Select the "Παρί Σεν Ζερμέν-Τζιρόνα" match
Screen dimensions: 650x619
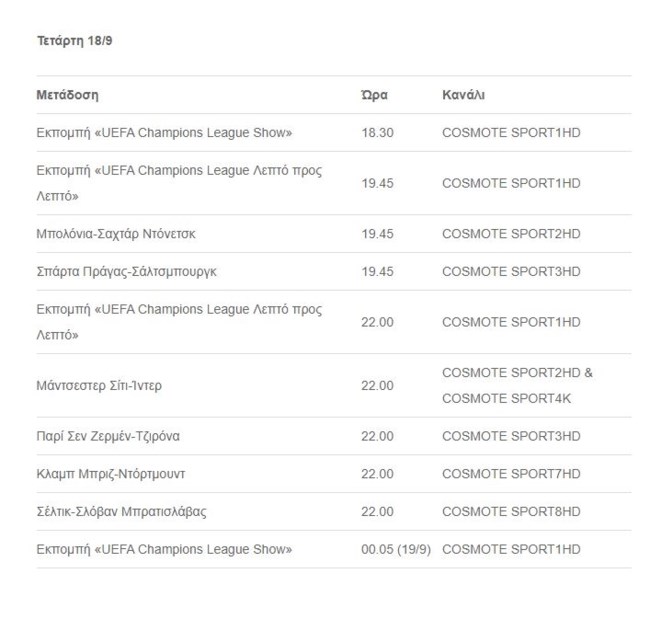coord(108,436)
